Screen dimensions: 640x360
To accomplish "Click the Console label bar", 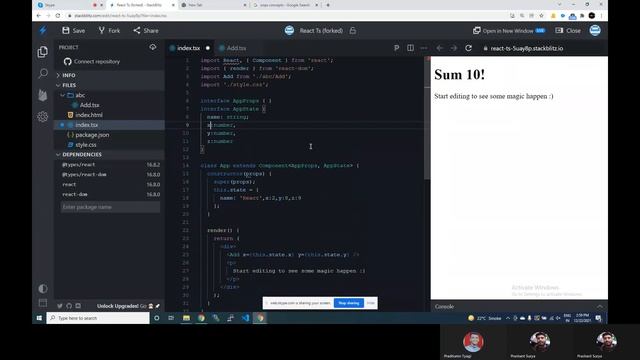I will point(444,307).
